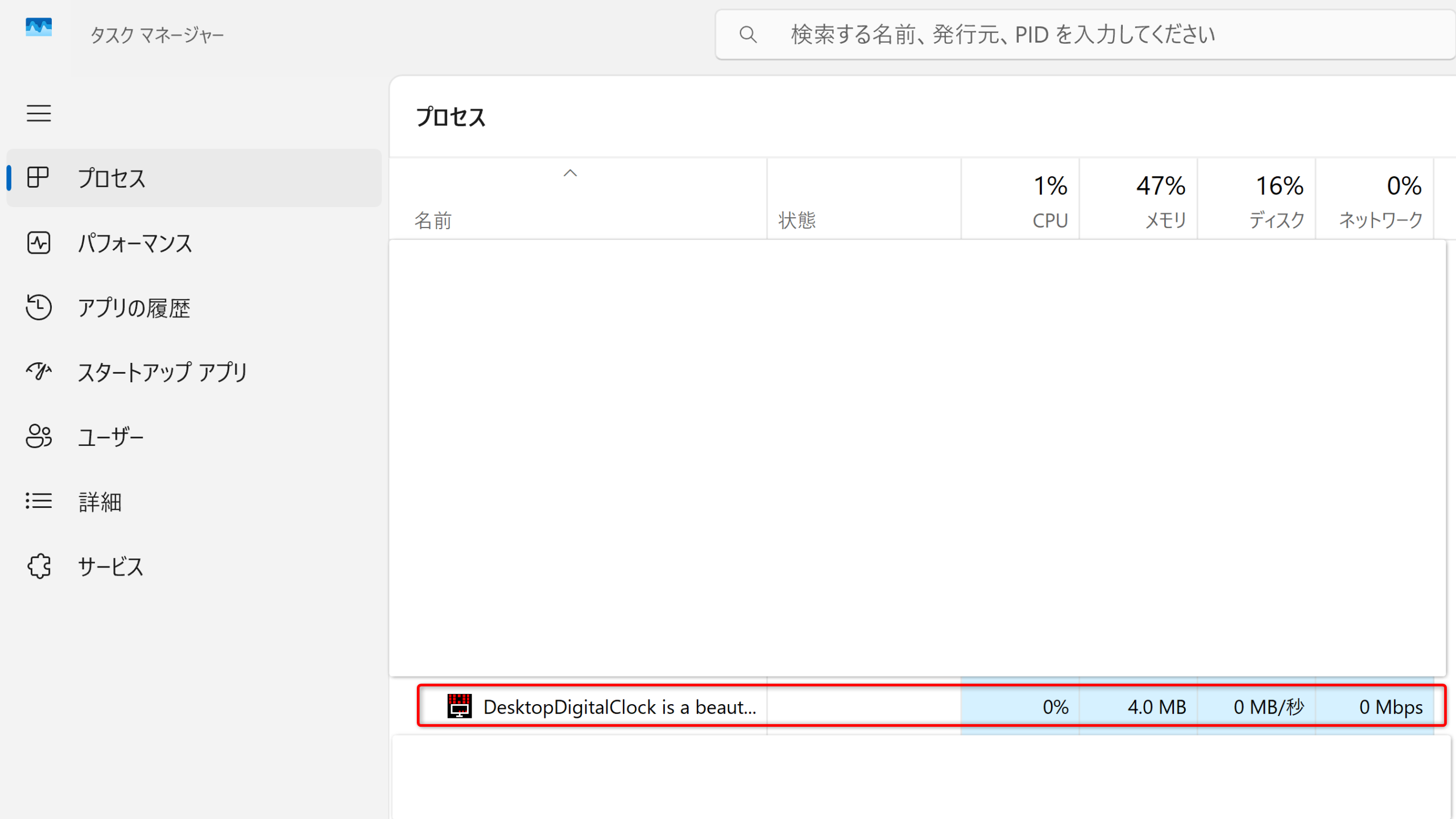Open the パフォーマンス tab label
This screenshot has height=819, width=1456.
tap(135, 243)
